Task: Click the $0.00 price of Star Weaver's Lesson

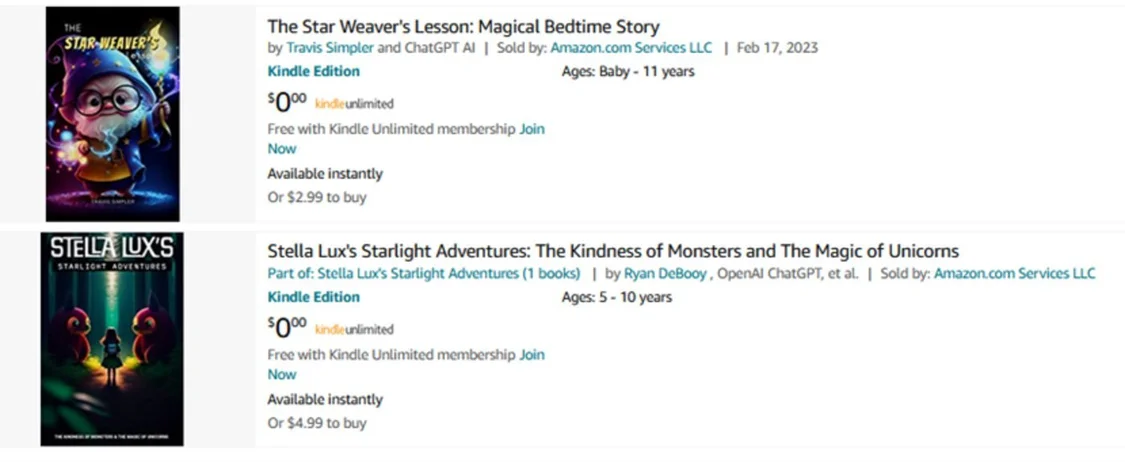Action: pos(287,102)
